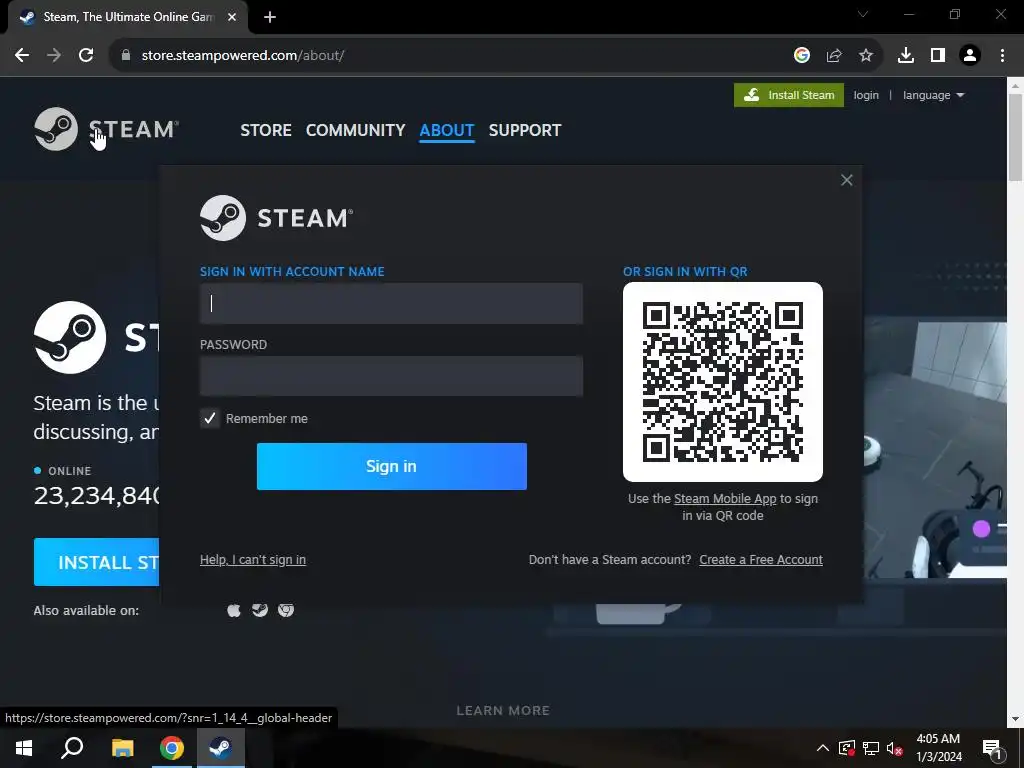
Task: Click the Steam logo in page header
Action: (x=106, y=129)
